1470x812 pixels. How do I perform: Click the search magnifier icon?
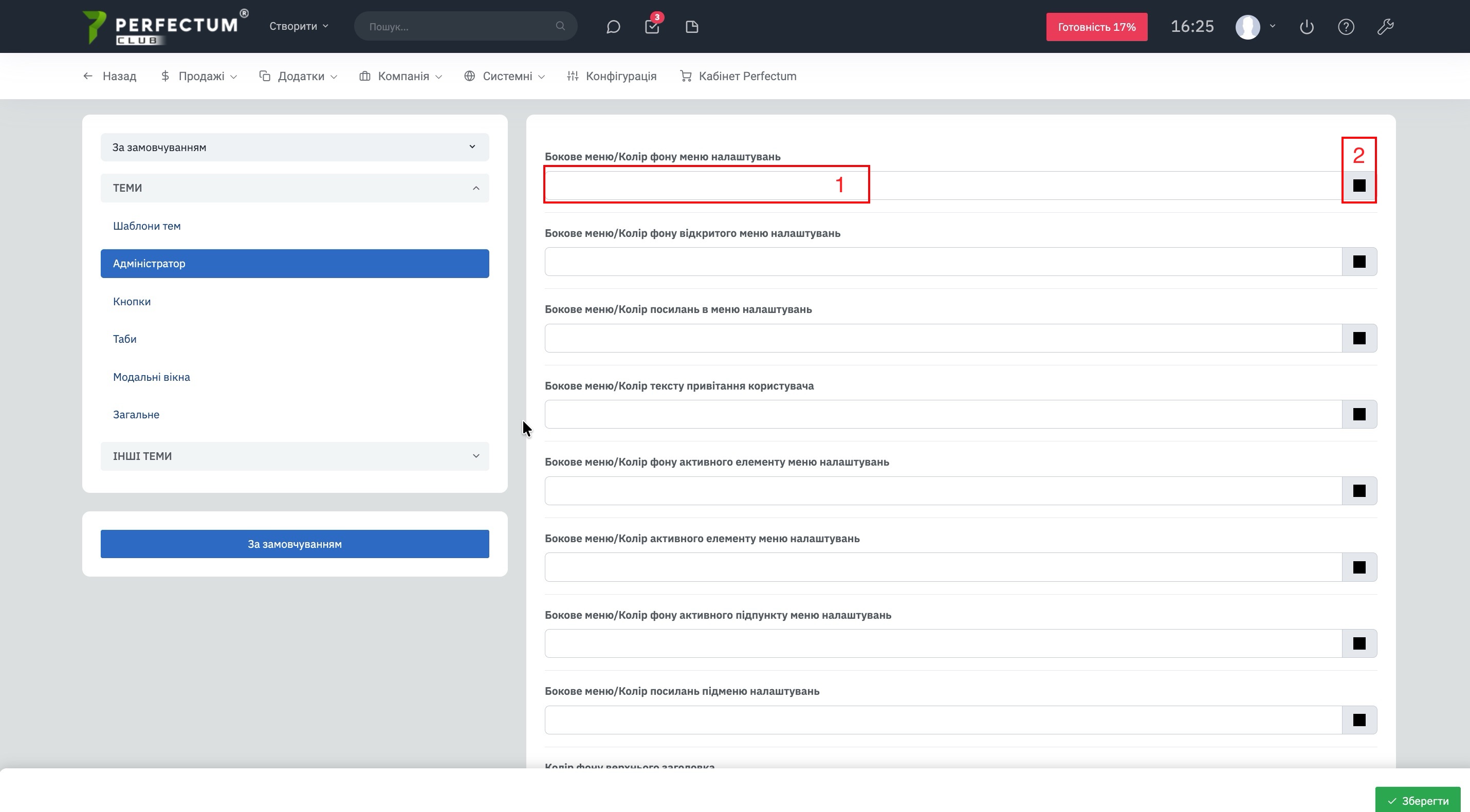(560, 26)
